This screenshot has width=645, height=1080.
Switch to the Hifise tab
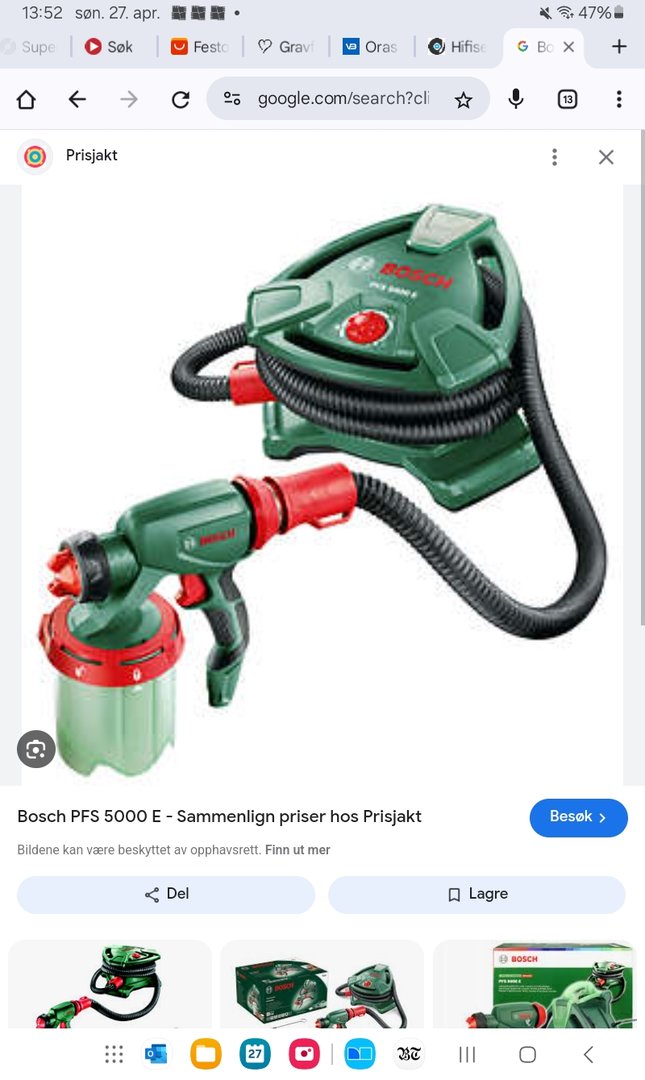(458, 47)
